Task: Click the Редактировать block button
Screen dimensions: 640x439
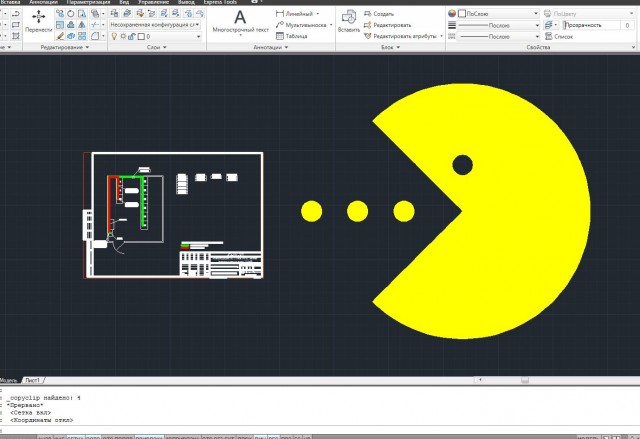Action: (x=392, y=25)
